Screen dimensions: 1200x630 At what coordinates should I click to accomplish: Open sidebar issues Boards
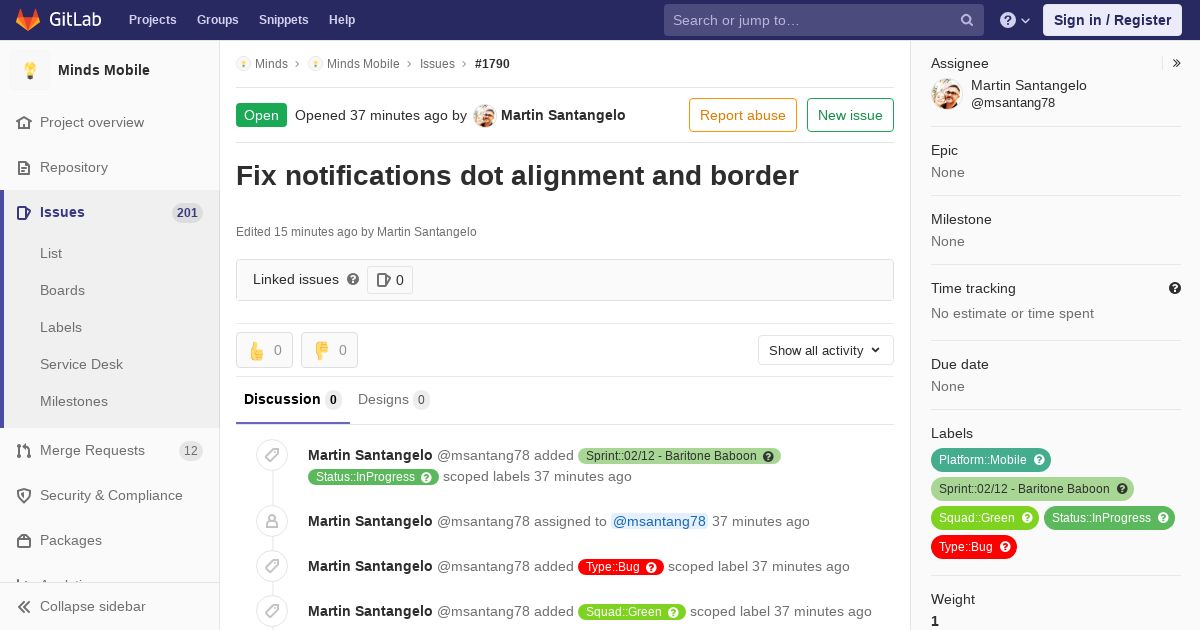click(x=62, y=290)
